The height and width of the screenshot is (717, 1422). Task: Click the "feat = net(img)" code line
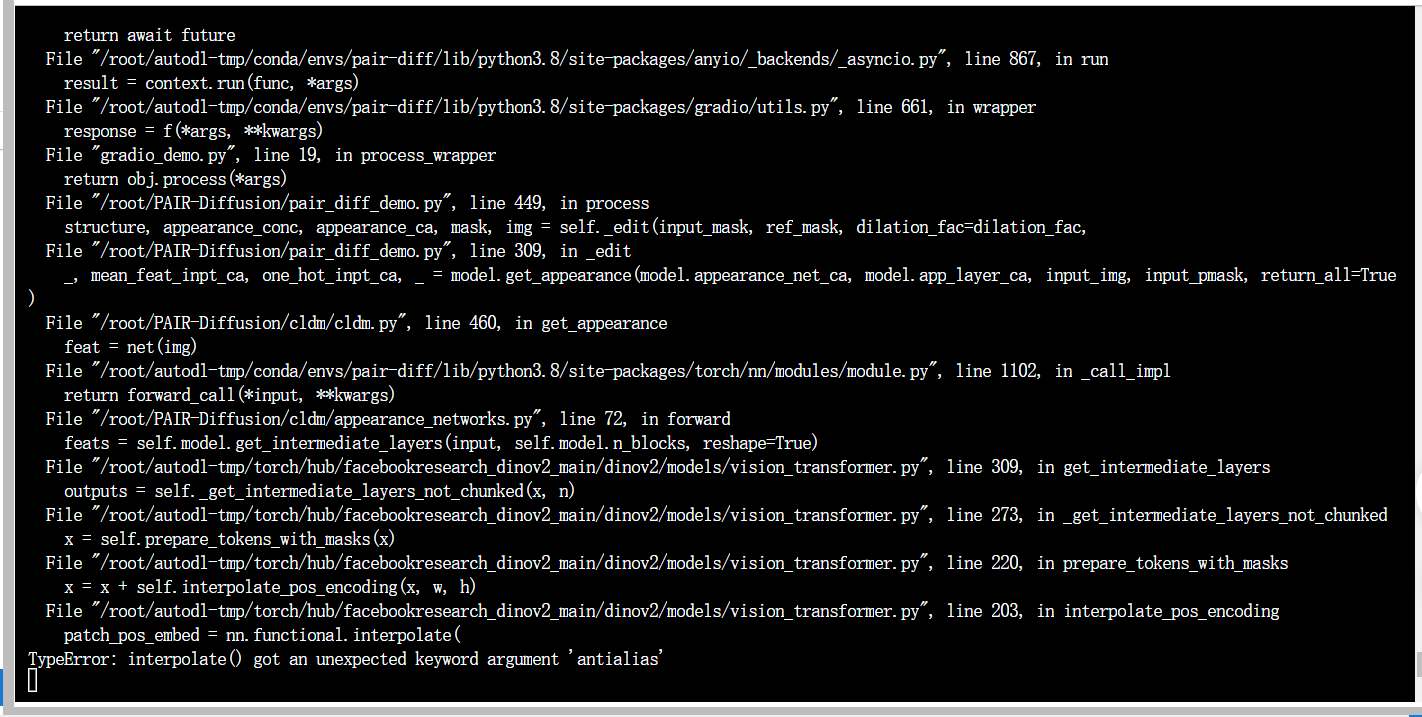click(x=130, y=347)
